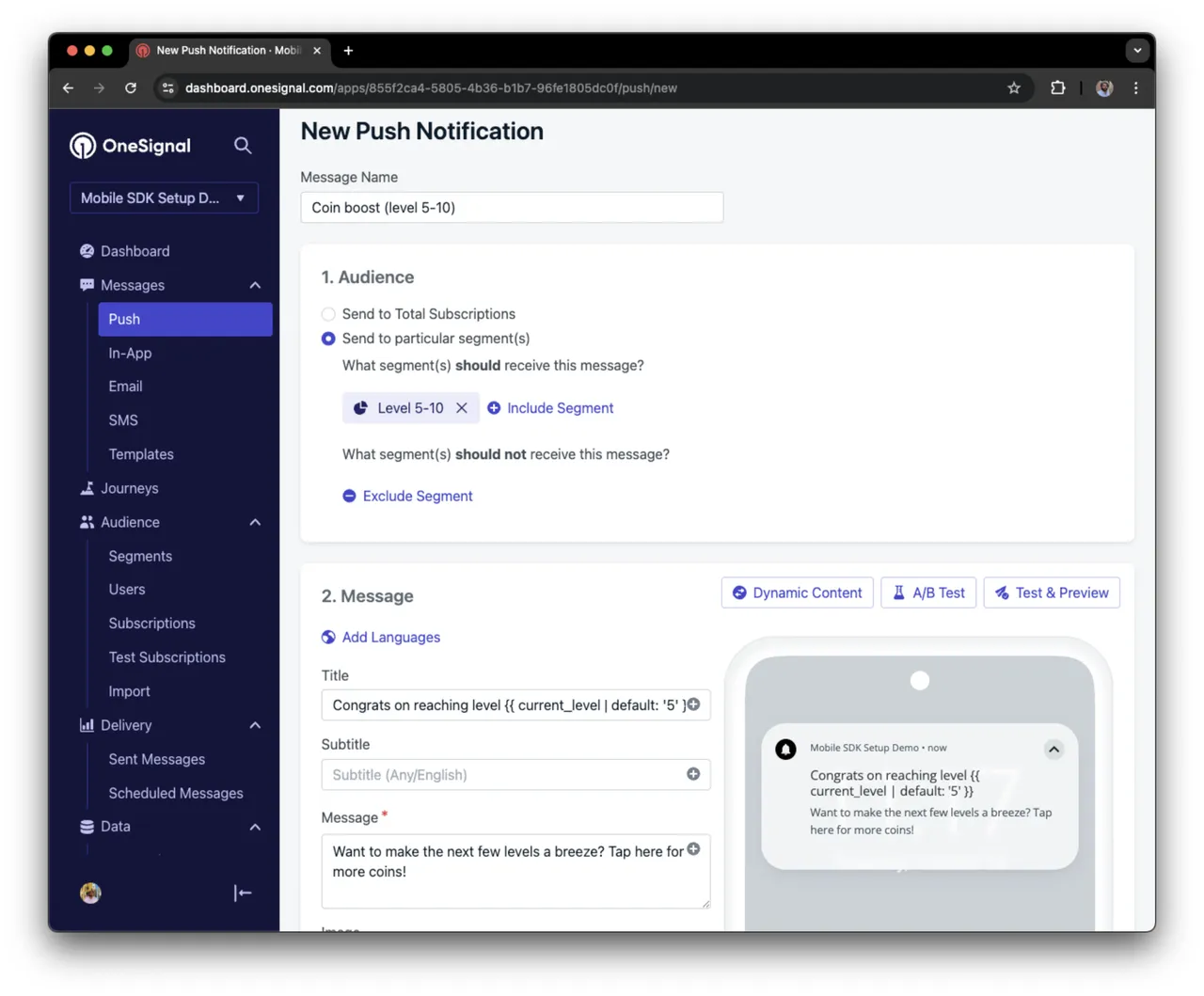Viewport: 1204px width, 996px height.
Task: Collapse the Audience section chevron
Action: point(255,522)
